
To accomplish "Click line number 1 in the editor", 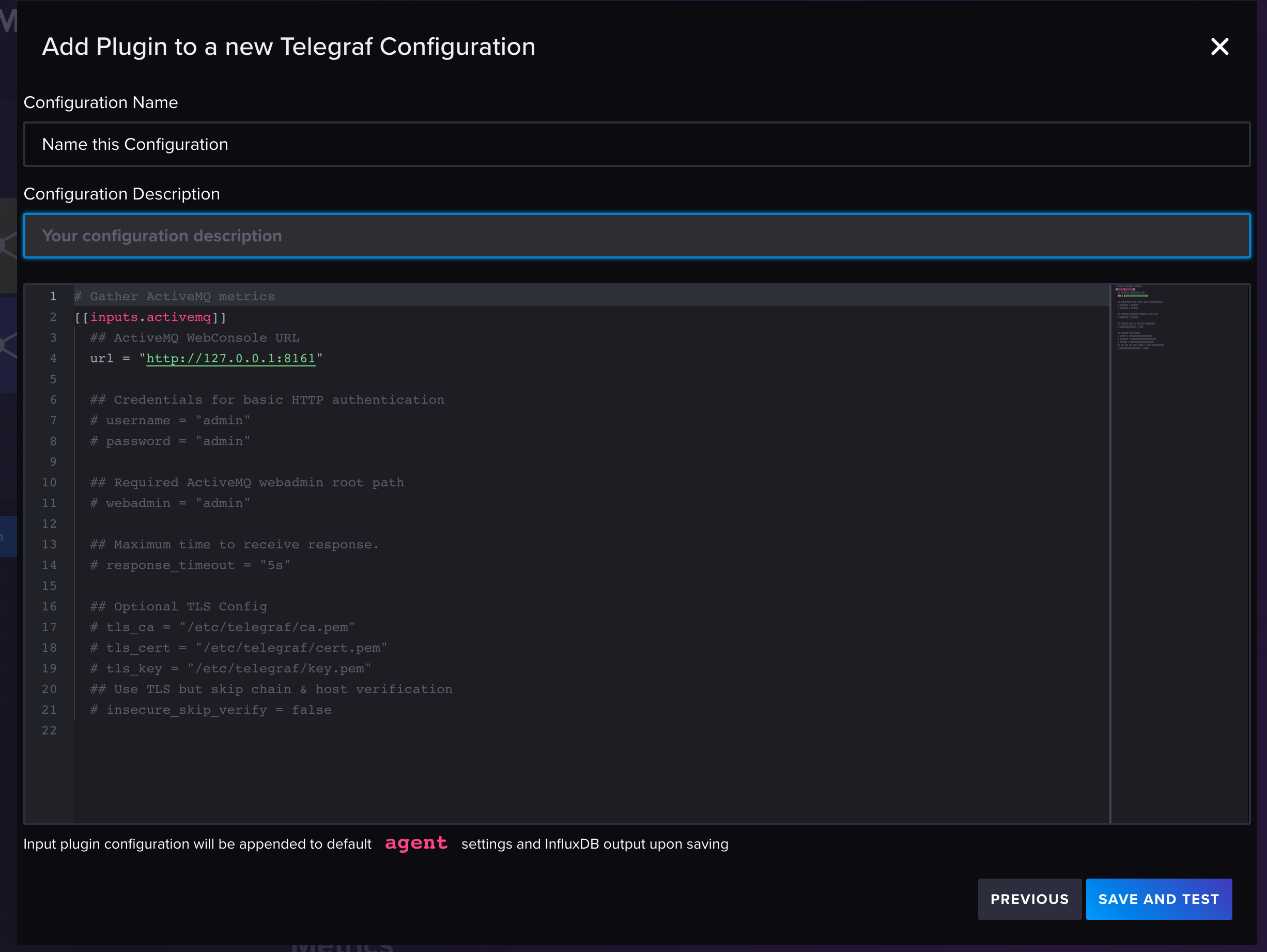I will click(53, 296).
